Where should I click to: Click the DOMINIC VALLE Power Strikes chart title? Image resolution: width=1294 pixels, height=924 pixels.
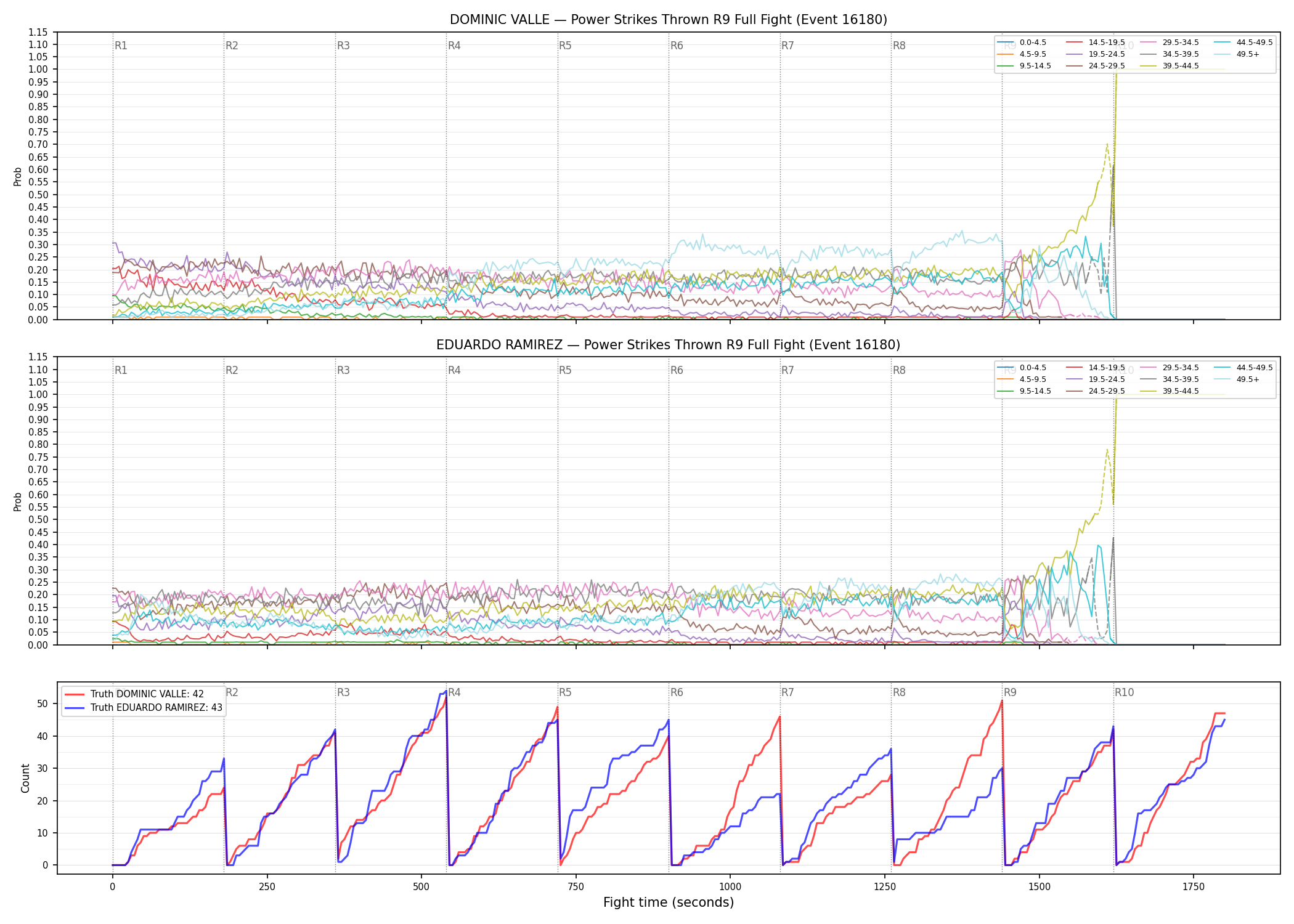(669, 20)
